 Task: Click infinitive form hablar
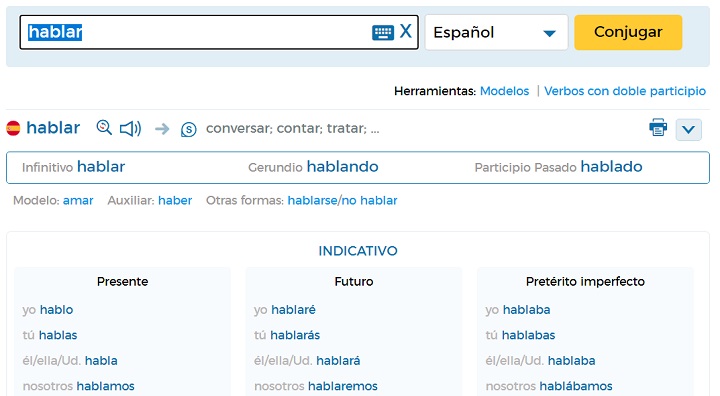pyautogui.click(x=101, y=166)
